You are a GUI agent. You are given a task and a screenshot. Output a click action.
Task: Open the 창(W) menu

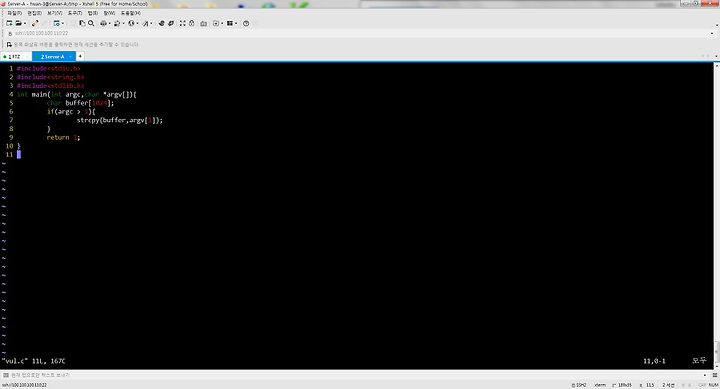click(x=109, y=13)
